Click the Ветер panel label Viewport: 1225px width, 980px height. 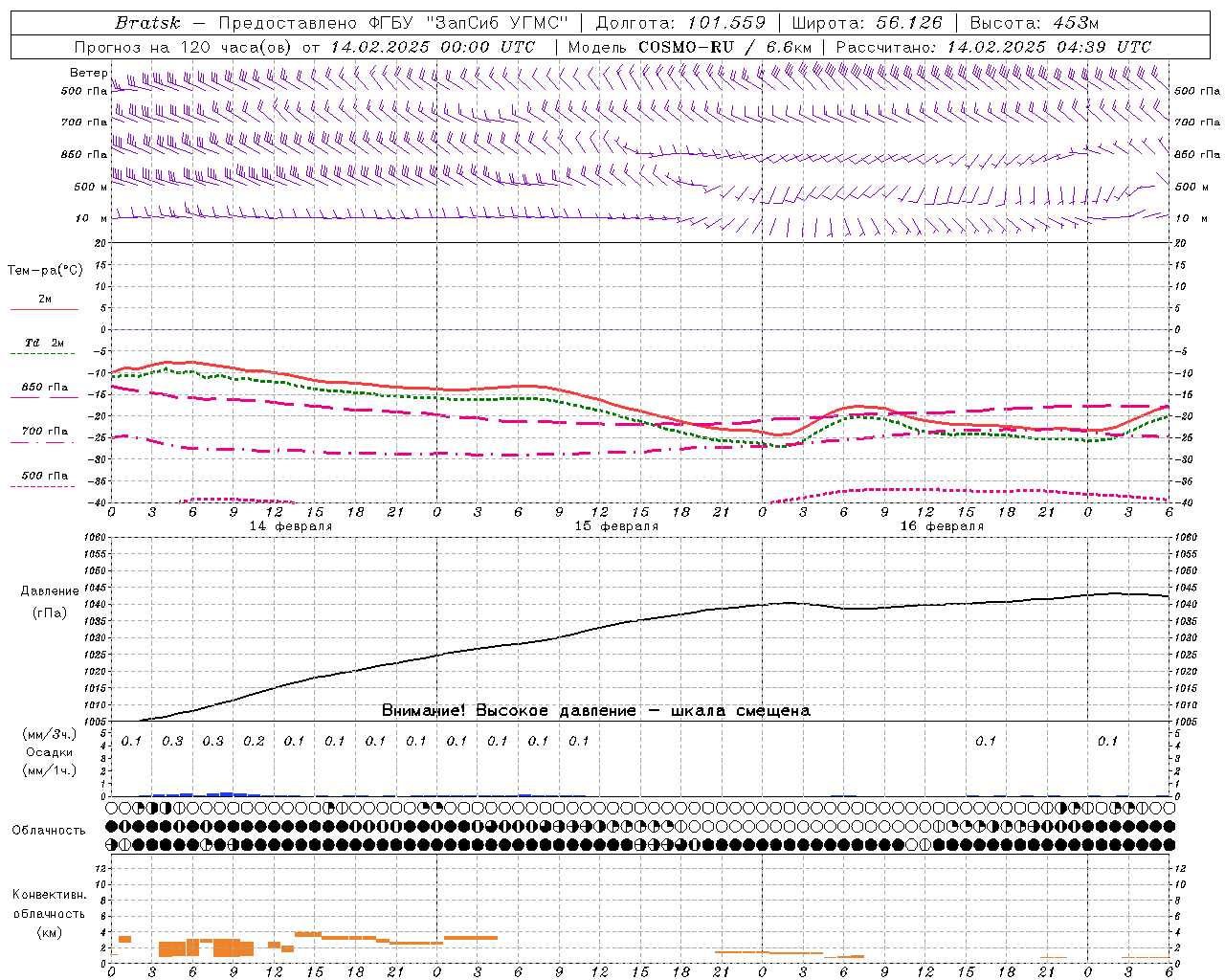pyautogui.click(x=88, y=73)
